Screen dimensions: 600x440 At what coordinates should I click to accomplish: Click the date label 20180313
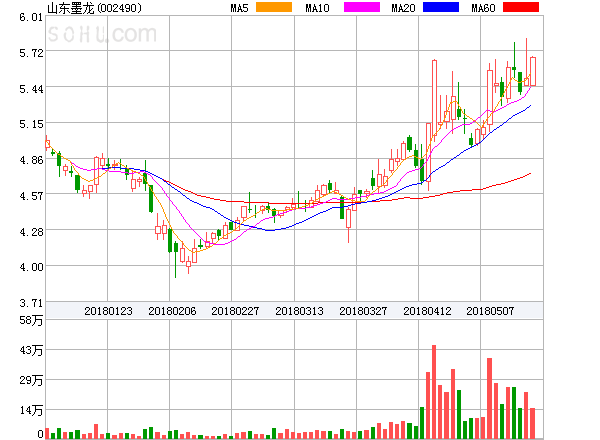(299, 311)
